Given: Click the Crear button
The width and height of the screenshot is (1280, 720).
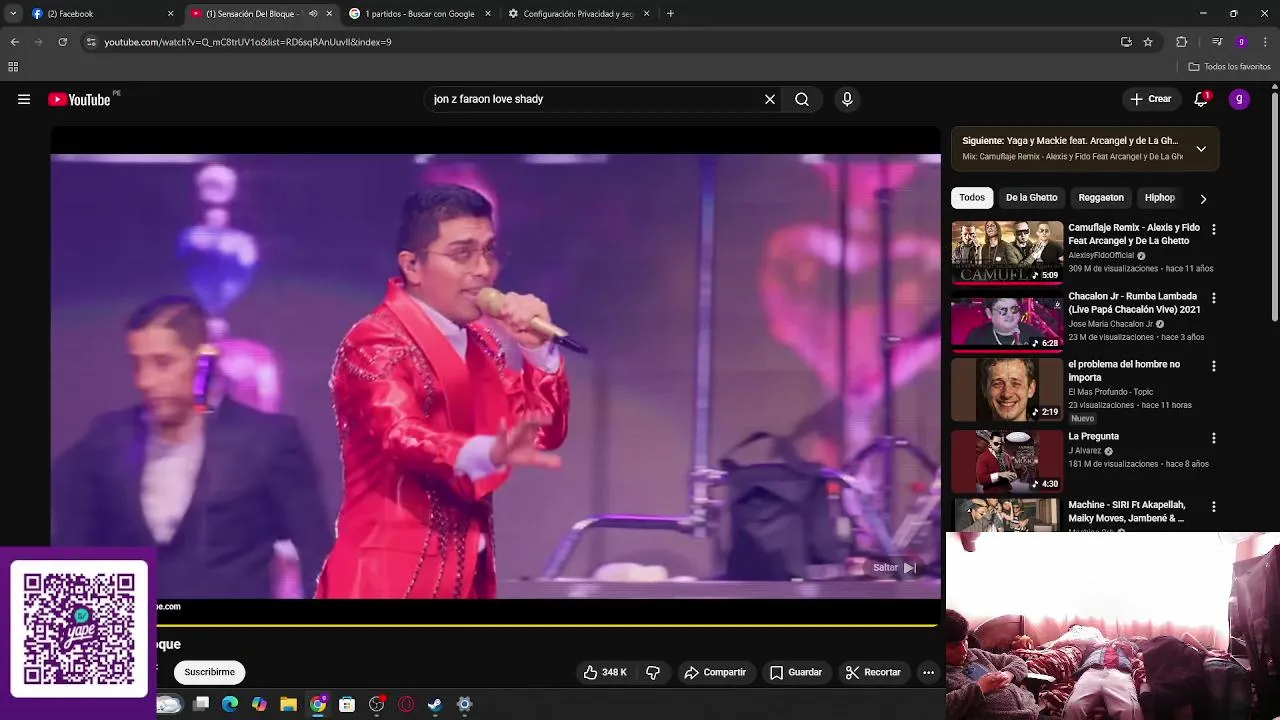Looking at the screenshot, I should point(1150,99).
